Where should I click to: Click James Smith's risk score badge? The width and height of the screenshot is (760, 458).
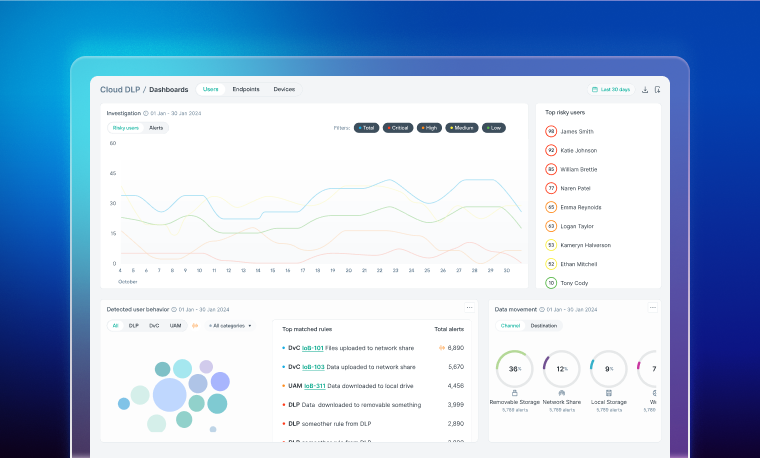point(551,131)
